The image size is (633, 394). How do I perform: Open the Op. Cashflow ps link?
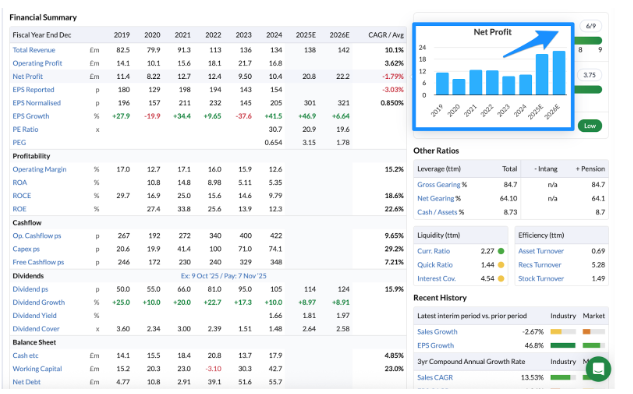37,236
